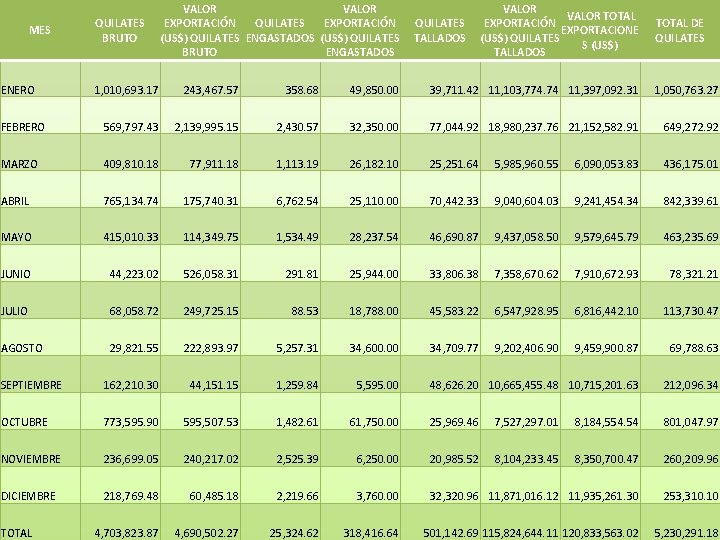The height and width of the screenshot is (540, 720).
Task: Select cell value 1,010,693.17
Action: pos(126,90)
